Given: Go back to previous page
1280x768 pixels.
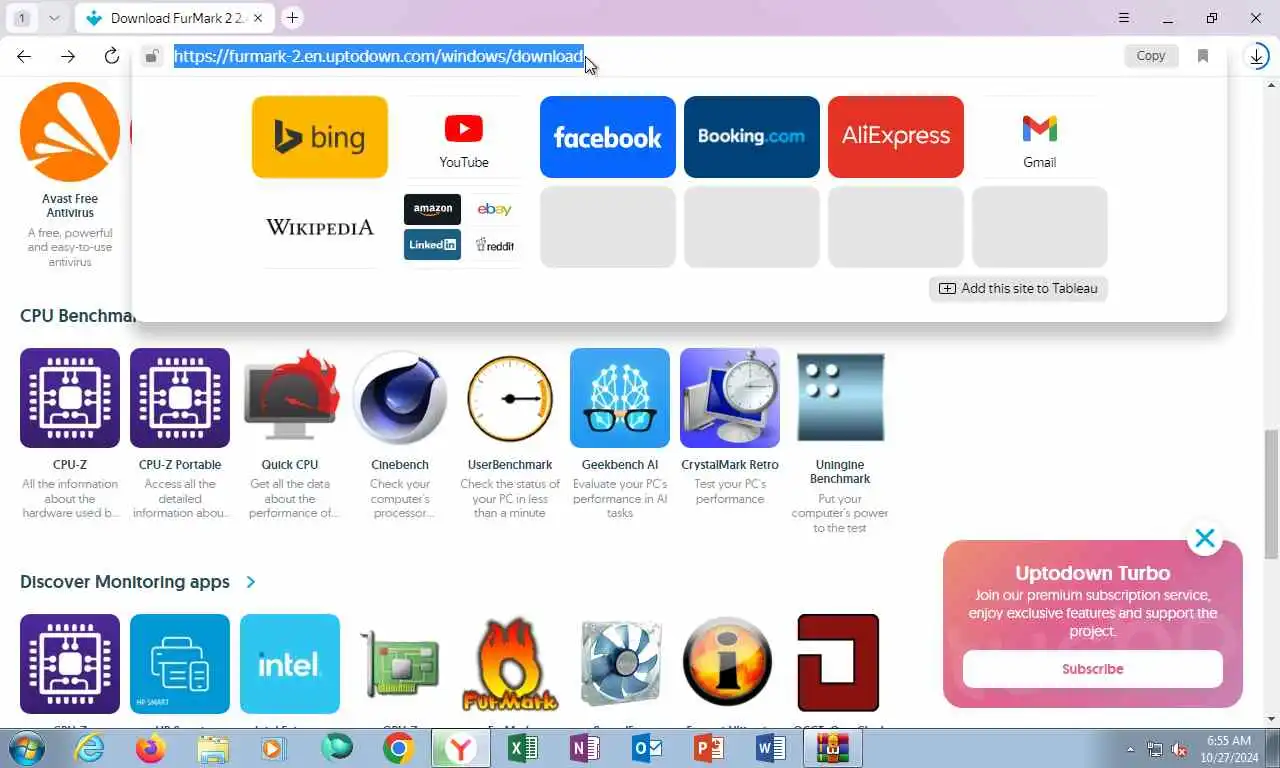Looking at the screenshot, I should tap(24, 56).
